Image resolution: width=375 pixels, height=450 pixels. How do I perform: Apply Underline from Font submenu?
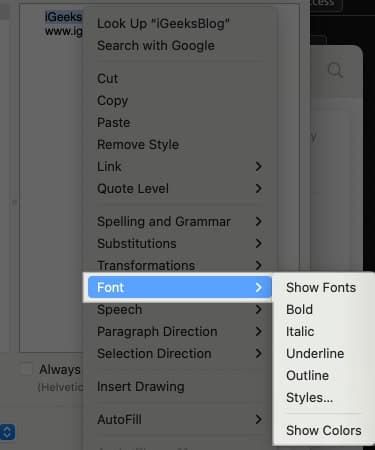(323, 354)
